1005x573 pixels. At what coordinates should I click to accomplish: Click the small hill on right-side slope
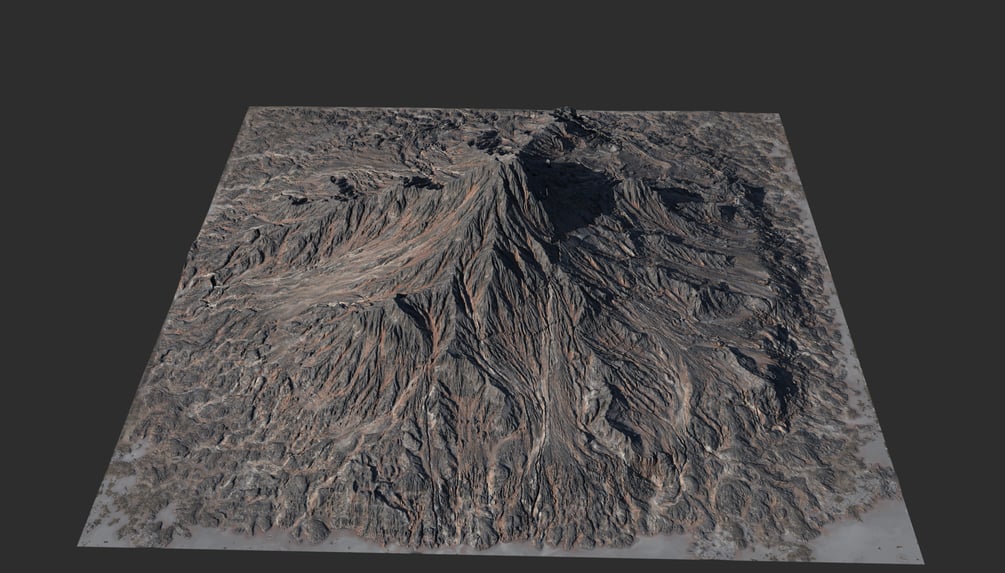[x=718, y=301]
